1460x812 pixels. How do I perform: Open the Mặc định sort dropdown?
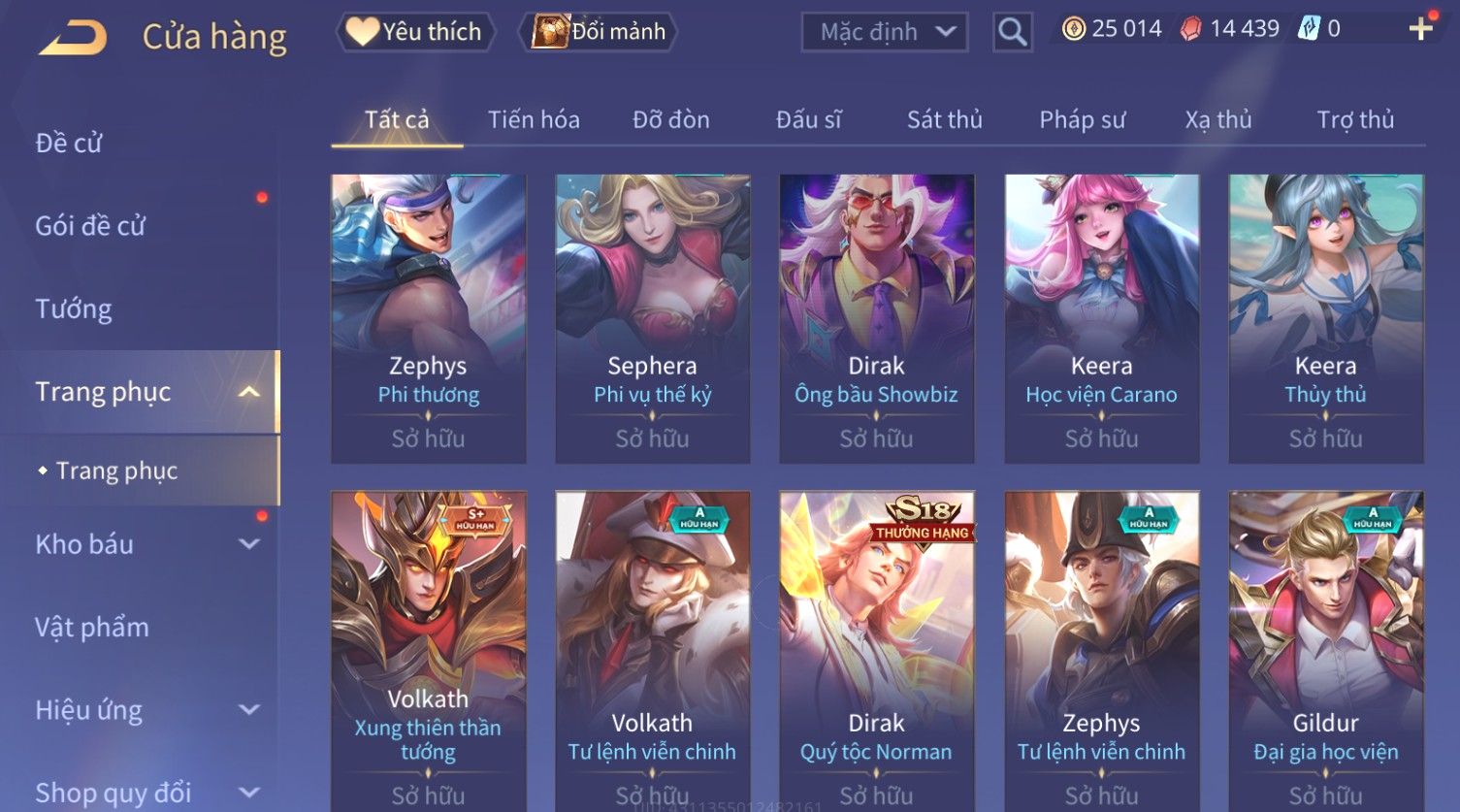click(x=885, y=32)
